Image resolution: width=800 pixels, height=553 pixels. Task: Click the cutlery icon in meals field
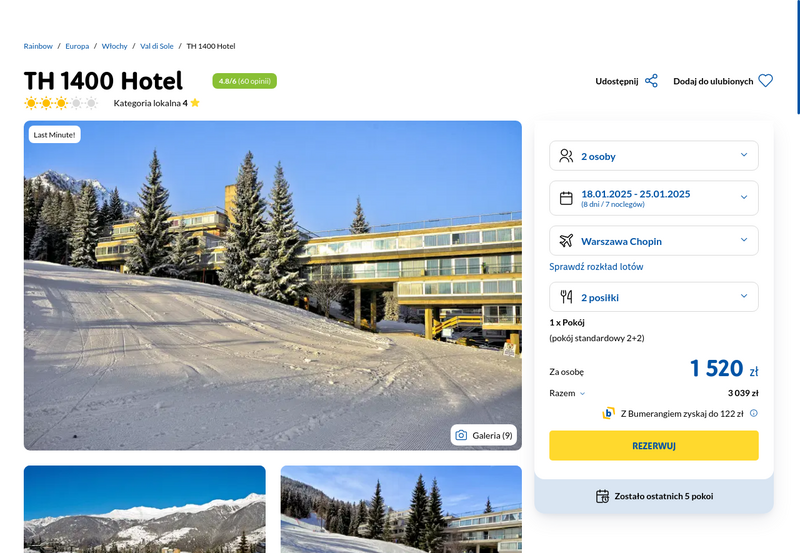[x=566, y=297]
